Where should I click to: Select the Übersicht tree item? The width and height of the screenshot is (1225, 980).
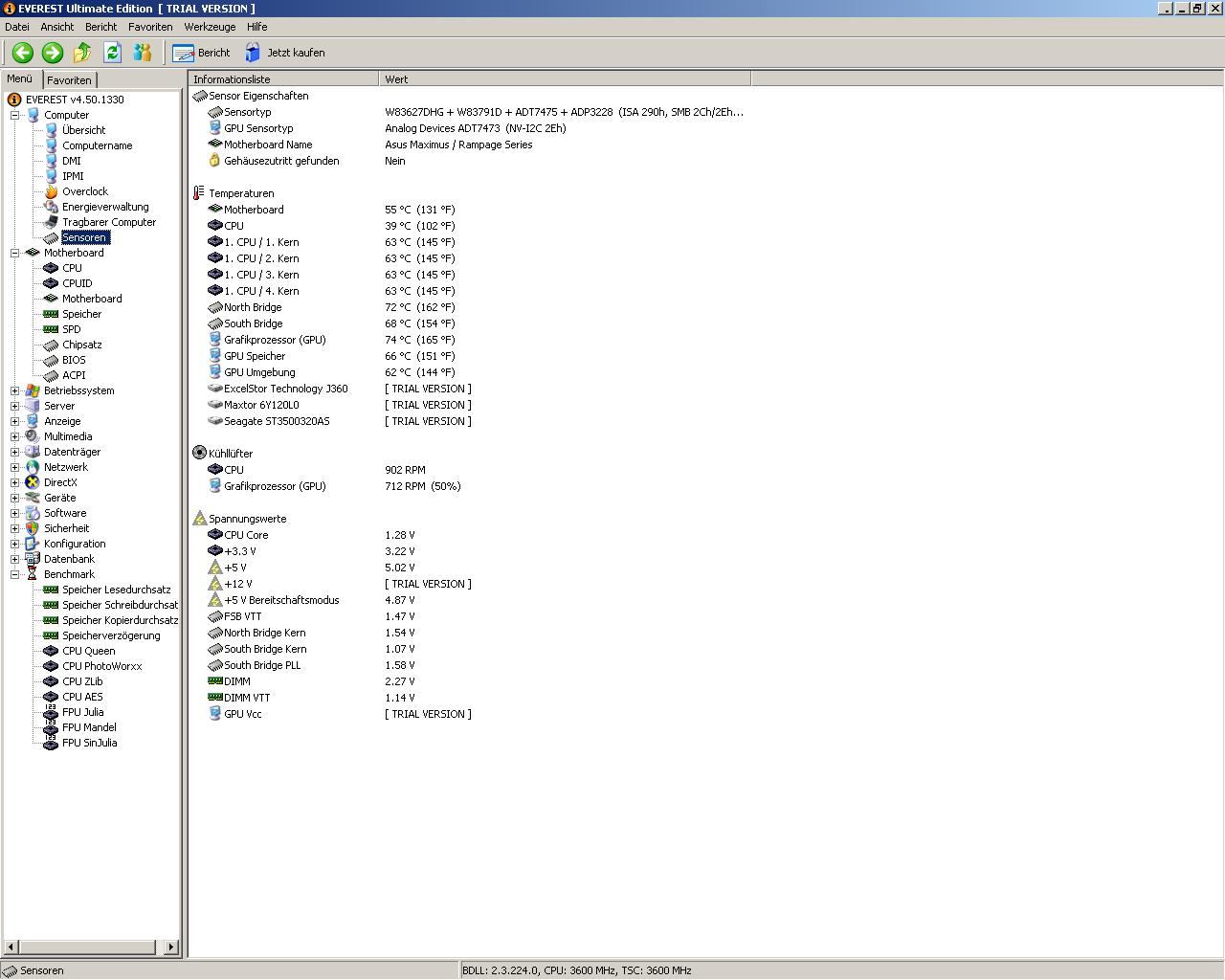pos(83,130)
